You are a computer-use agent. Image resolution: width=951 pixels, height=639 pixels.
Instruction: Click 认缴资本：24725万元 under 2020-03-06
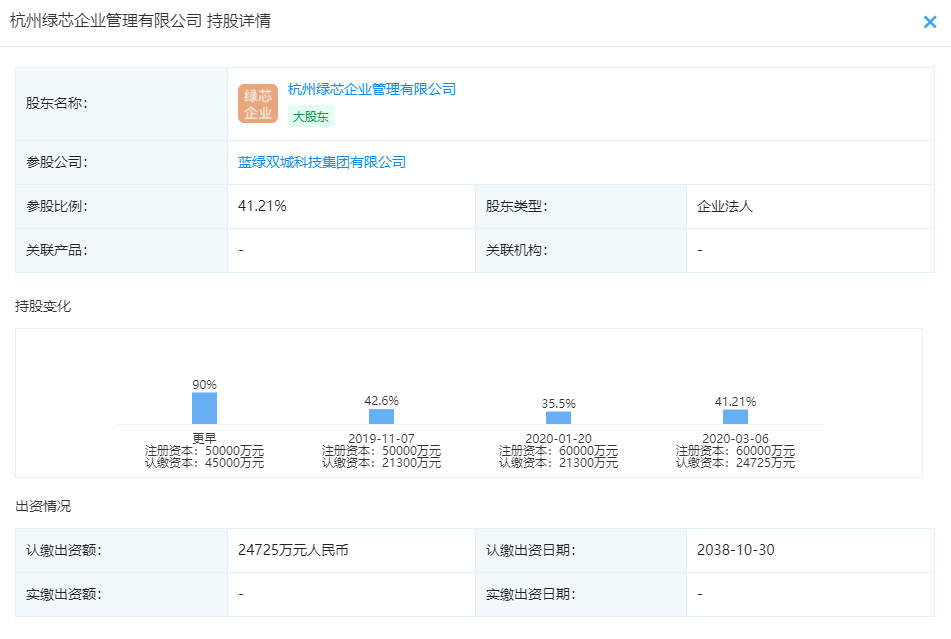735,463
